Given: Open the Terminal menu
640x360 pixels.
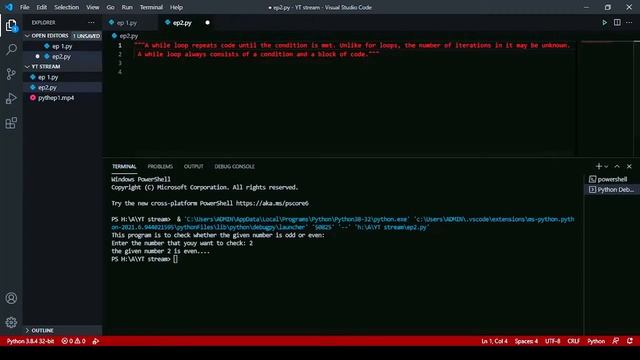Looking at the screenshot, I should [x=151, y=7].
